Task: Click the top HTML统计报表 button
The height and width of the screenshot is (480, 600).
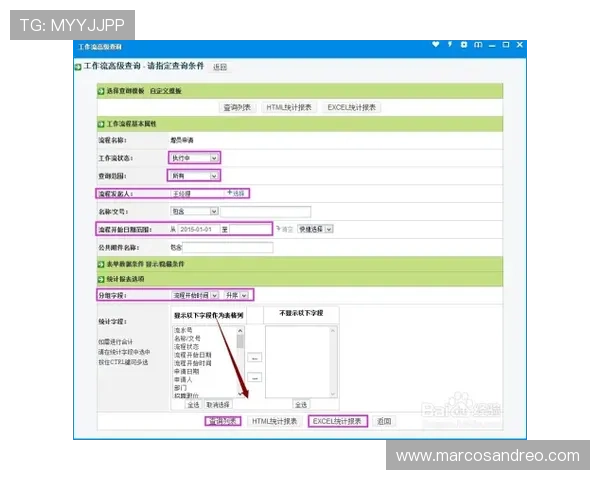Action: click(x=289, y=108)
